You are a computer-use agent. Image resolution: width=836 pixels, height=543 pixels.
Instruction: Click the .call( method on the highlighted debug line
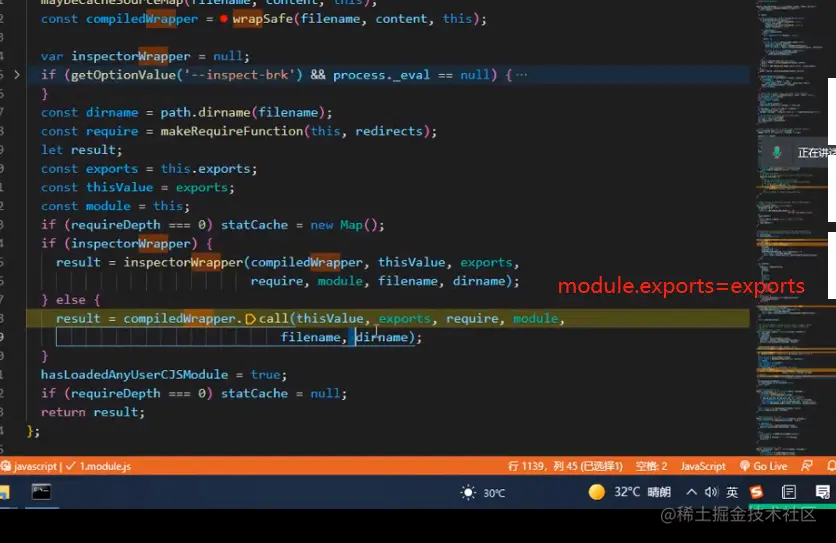click(275, 319)
